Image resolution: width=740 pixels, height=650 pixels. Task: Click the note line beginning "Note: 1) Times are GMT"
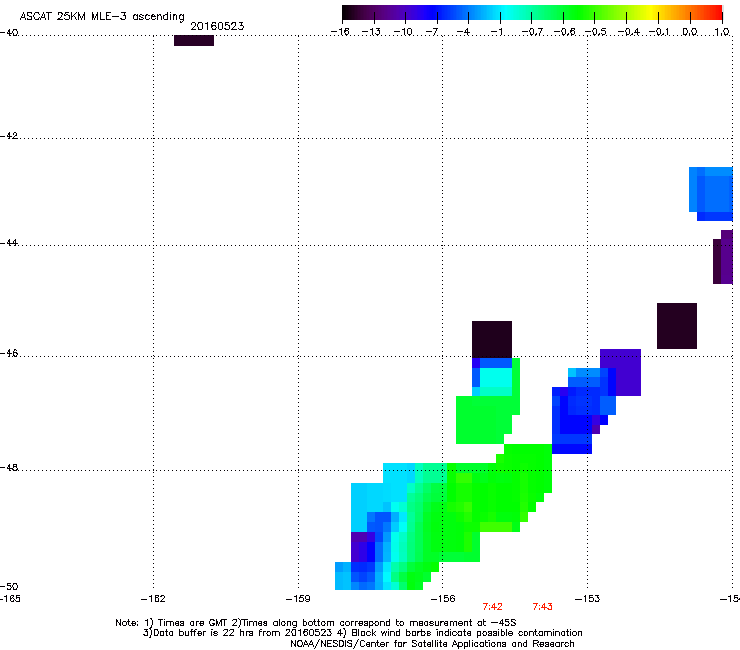tap(316, 623)
